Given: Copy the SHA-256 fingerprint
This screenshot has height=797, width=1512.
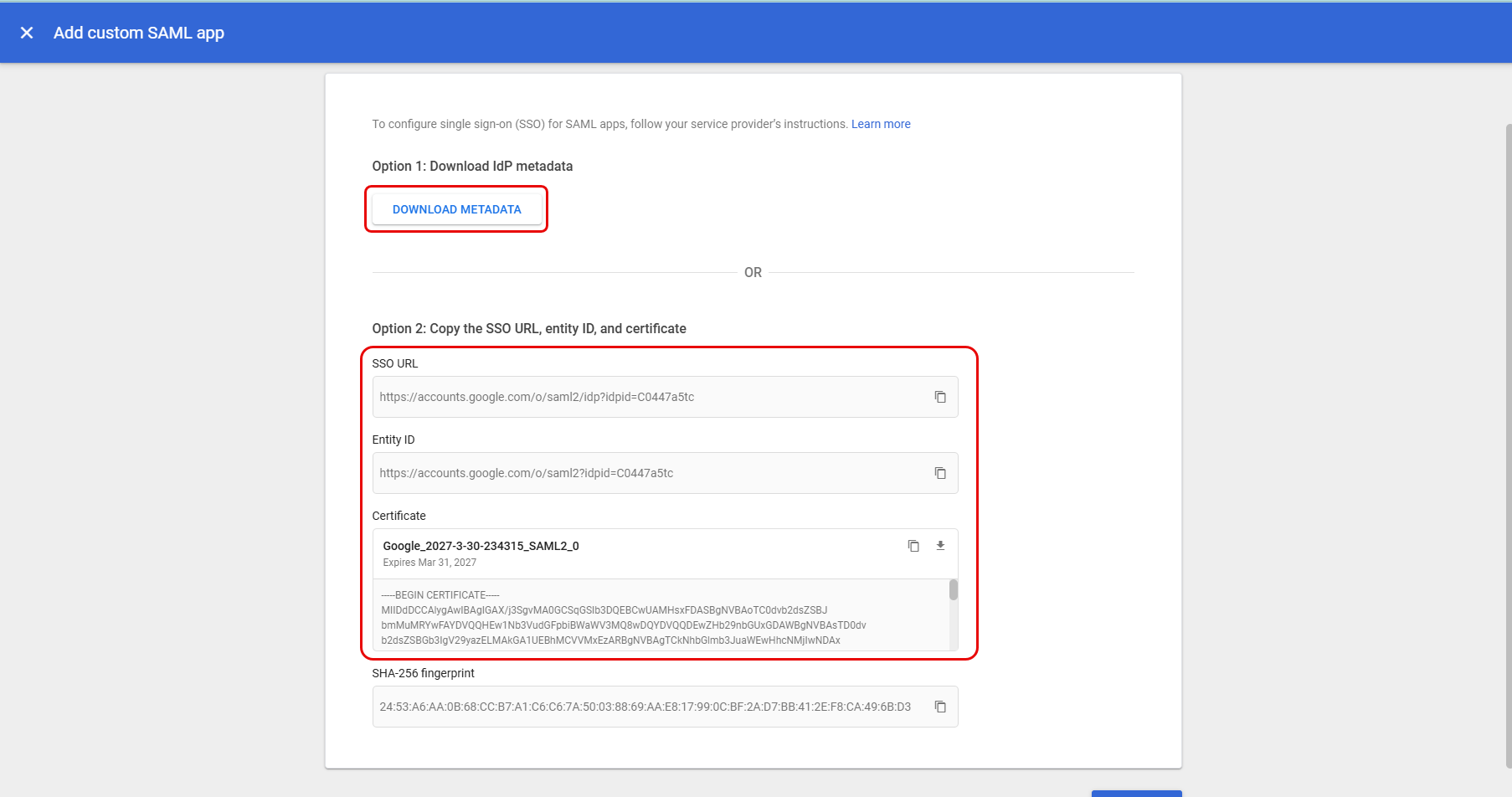Looking at the screenshot, I should tap(940, 707).
